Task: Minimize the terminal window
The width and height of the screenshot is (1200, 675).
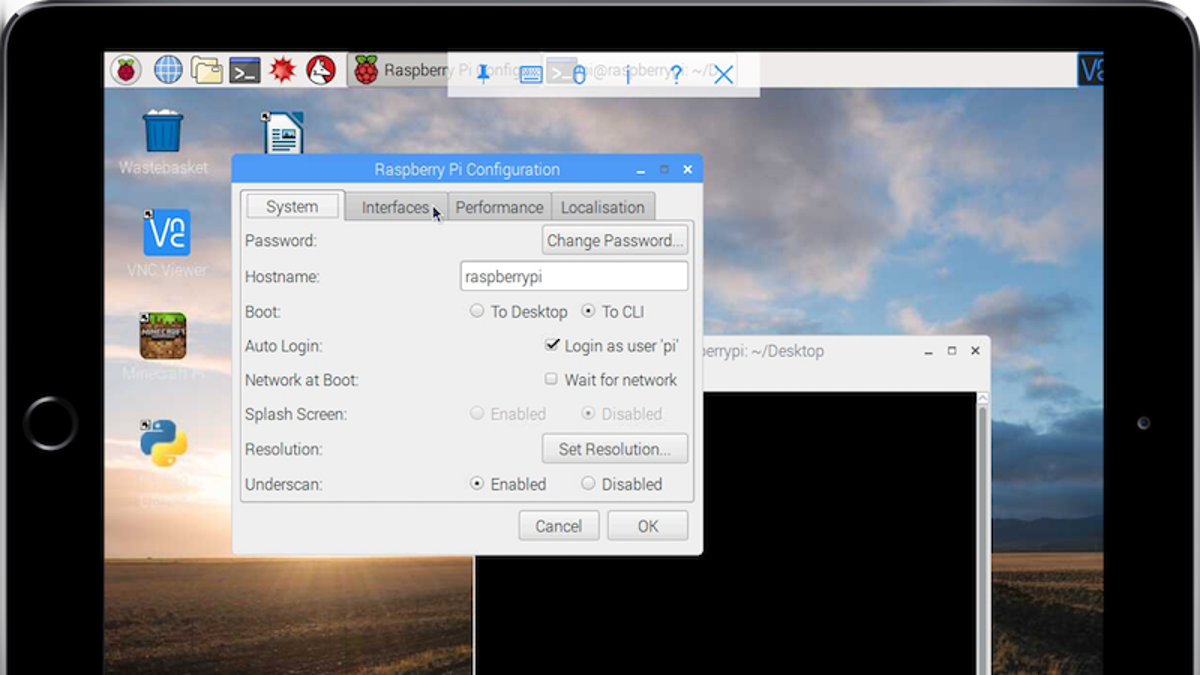Action: click(x=928, y=351)
